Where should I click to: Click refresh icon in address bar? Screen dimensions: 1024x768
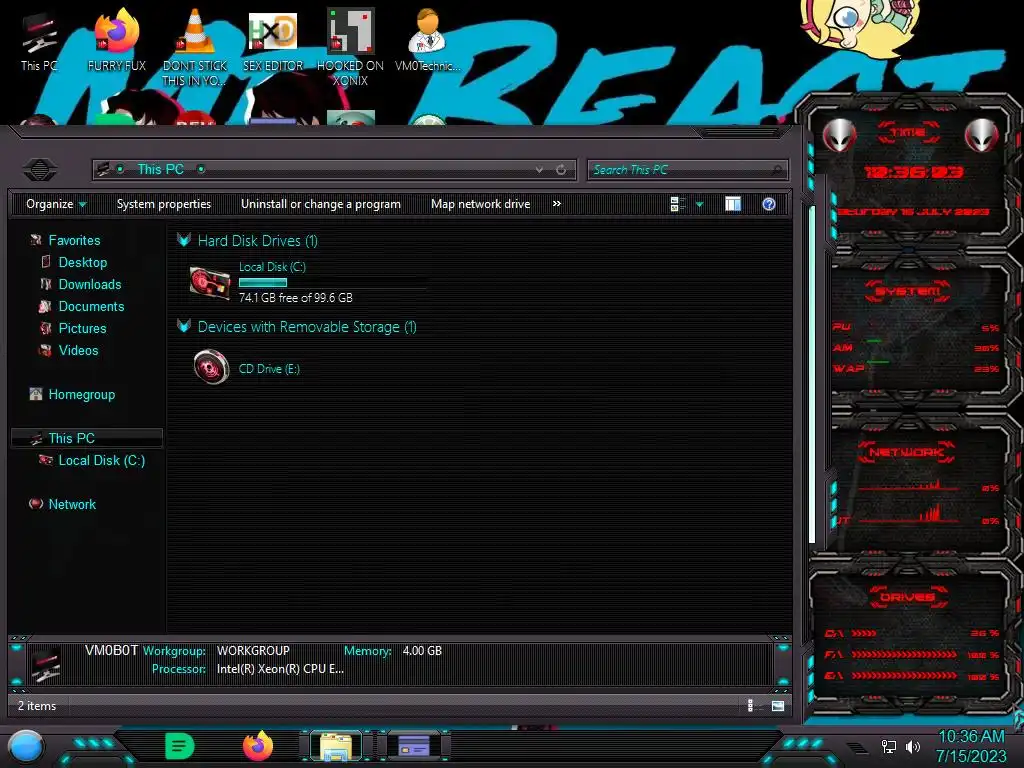pyautogui.click(x=561, y=170)
